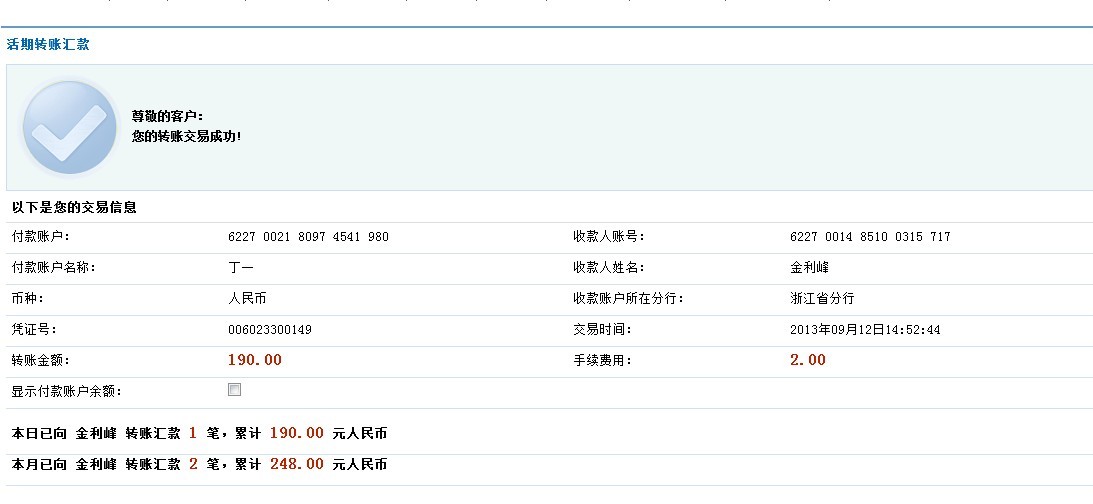Click the 以下是您的交易信息 section heading

point(74,208)
